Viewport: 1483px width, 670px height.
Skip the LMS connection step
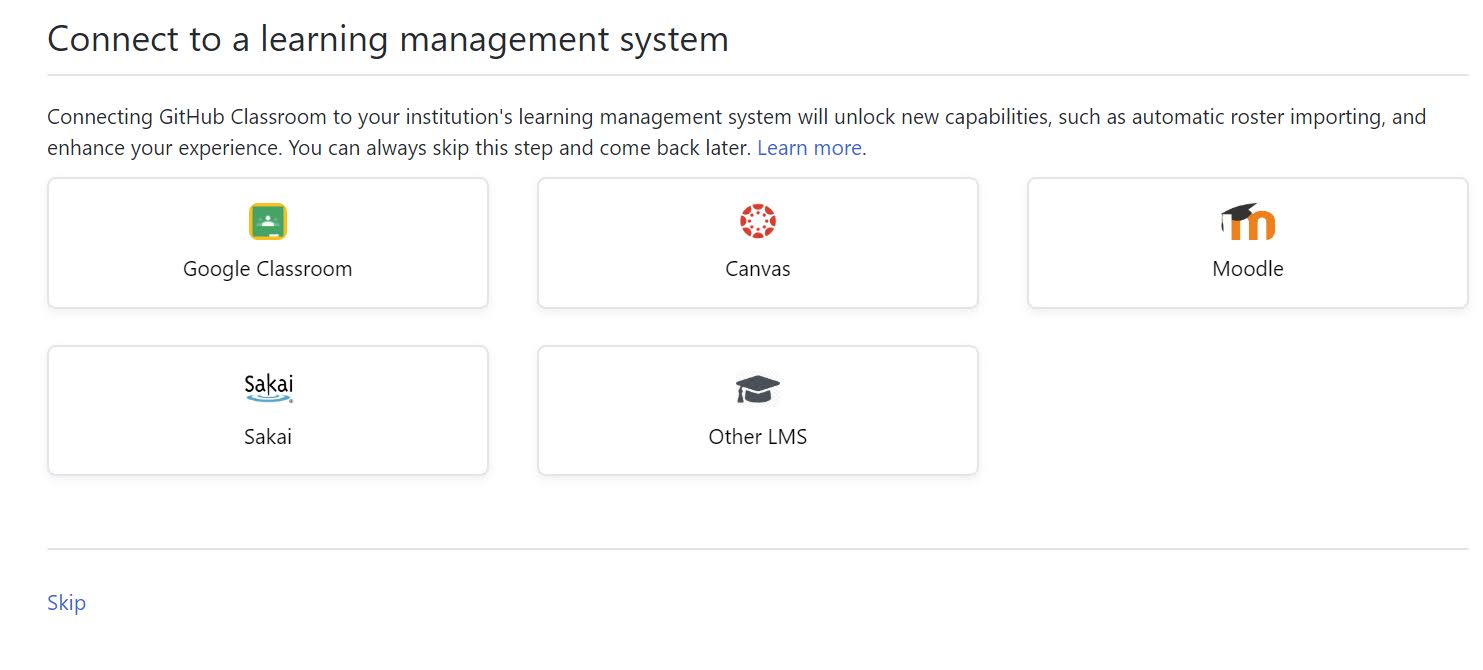[66, 603]
